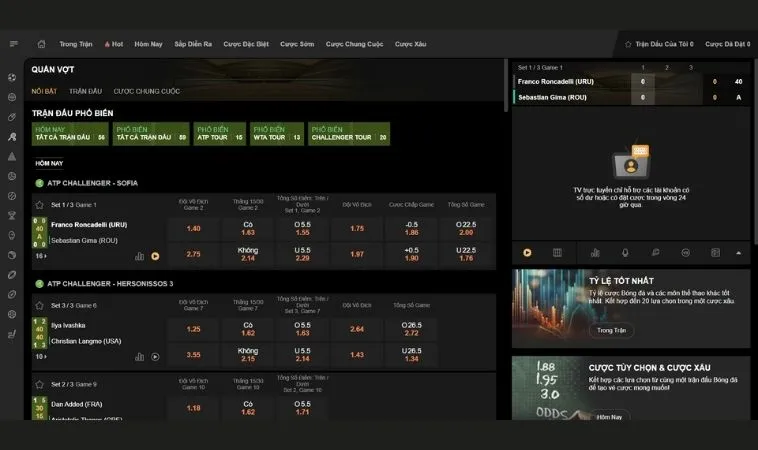The image size is (758, 450).
Task: Expand 10 more markets for Ivashka match
Action: pos(40,356)
